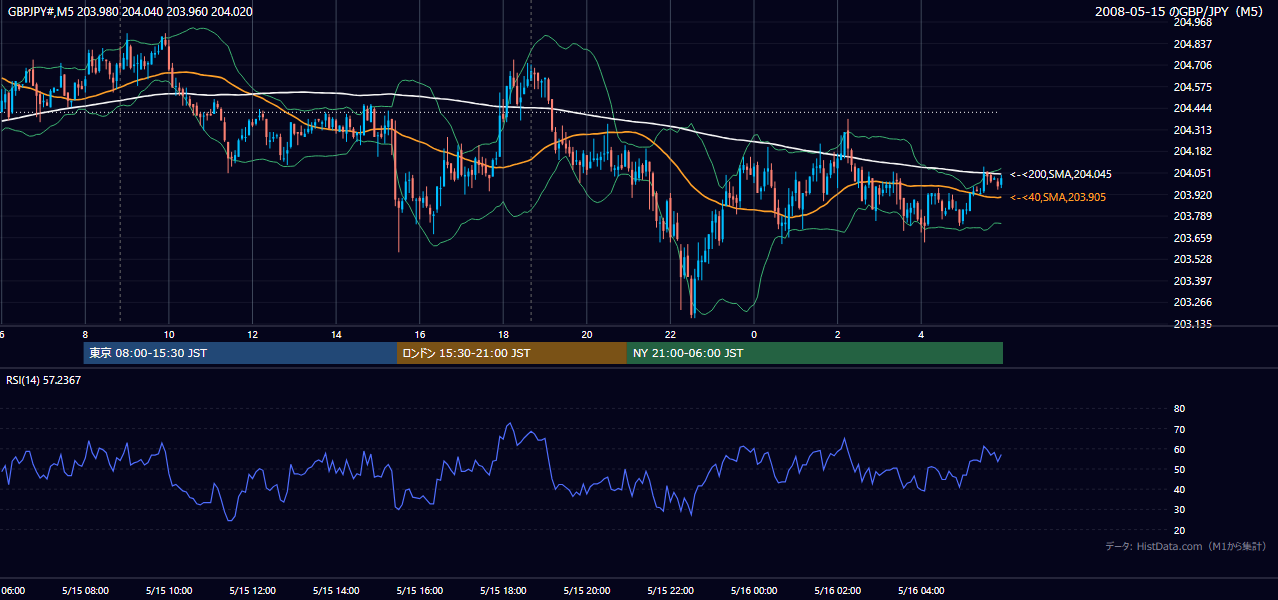Viewport: 1278px width, 600px height.
Task: Click hour label 0 below price chart
Action: tap(754, 334)
